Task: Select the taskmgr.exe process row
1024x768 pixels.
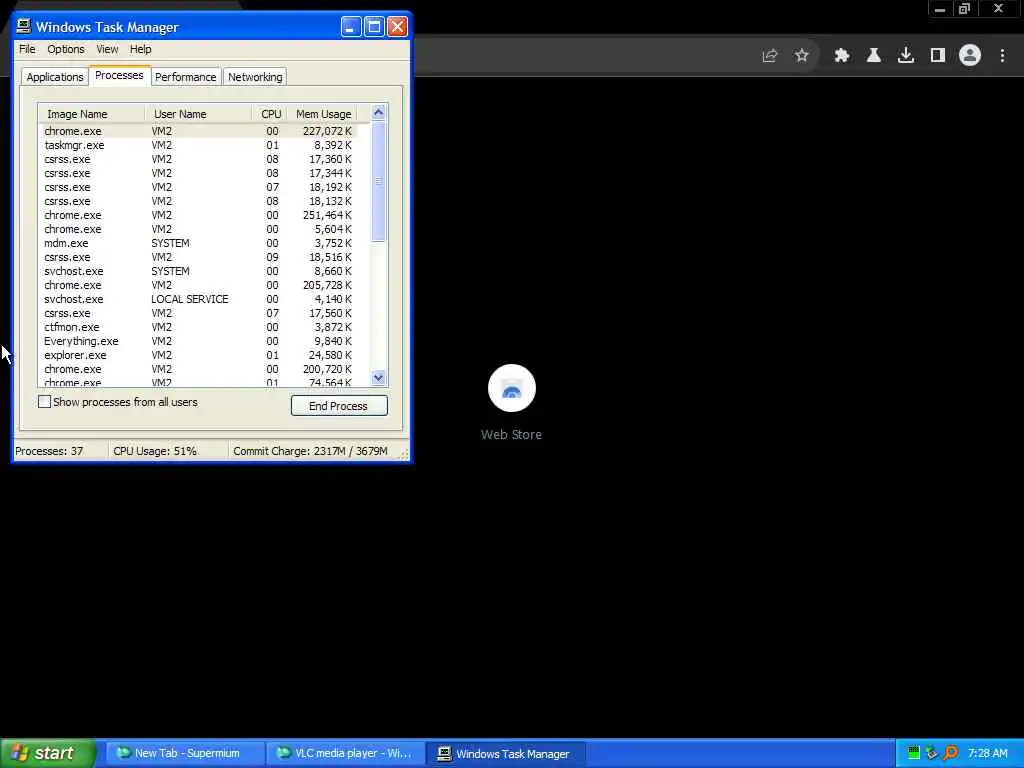Action: click(x=198, y=145)
